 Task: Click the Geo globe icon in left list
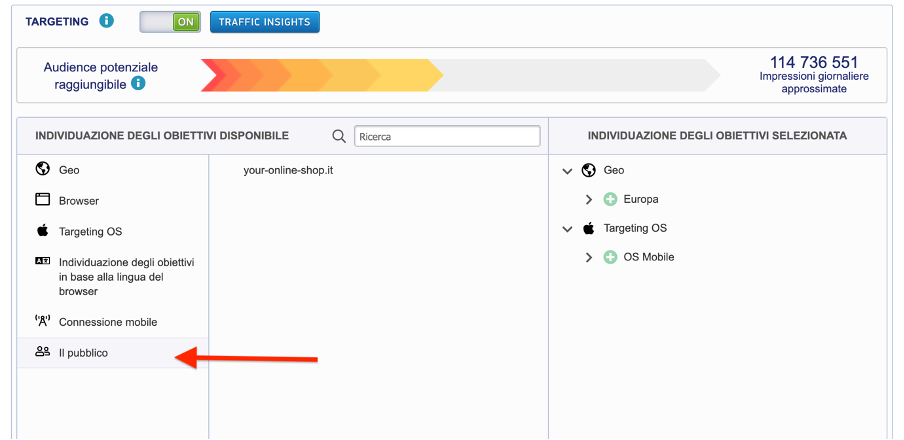pyautogui.click(x=42, y=169)
